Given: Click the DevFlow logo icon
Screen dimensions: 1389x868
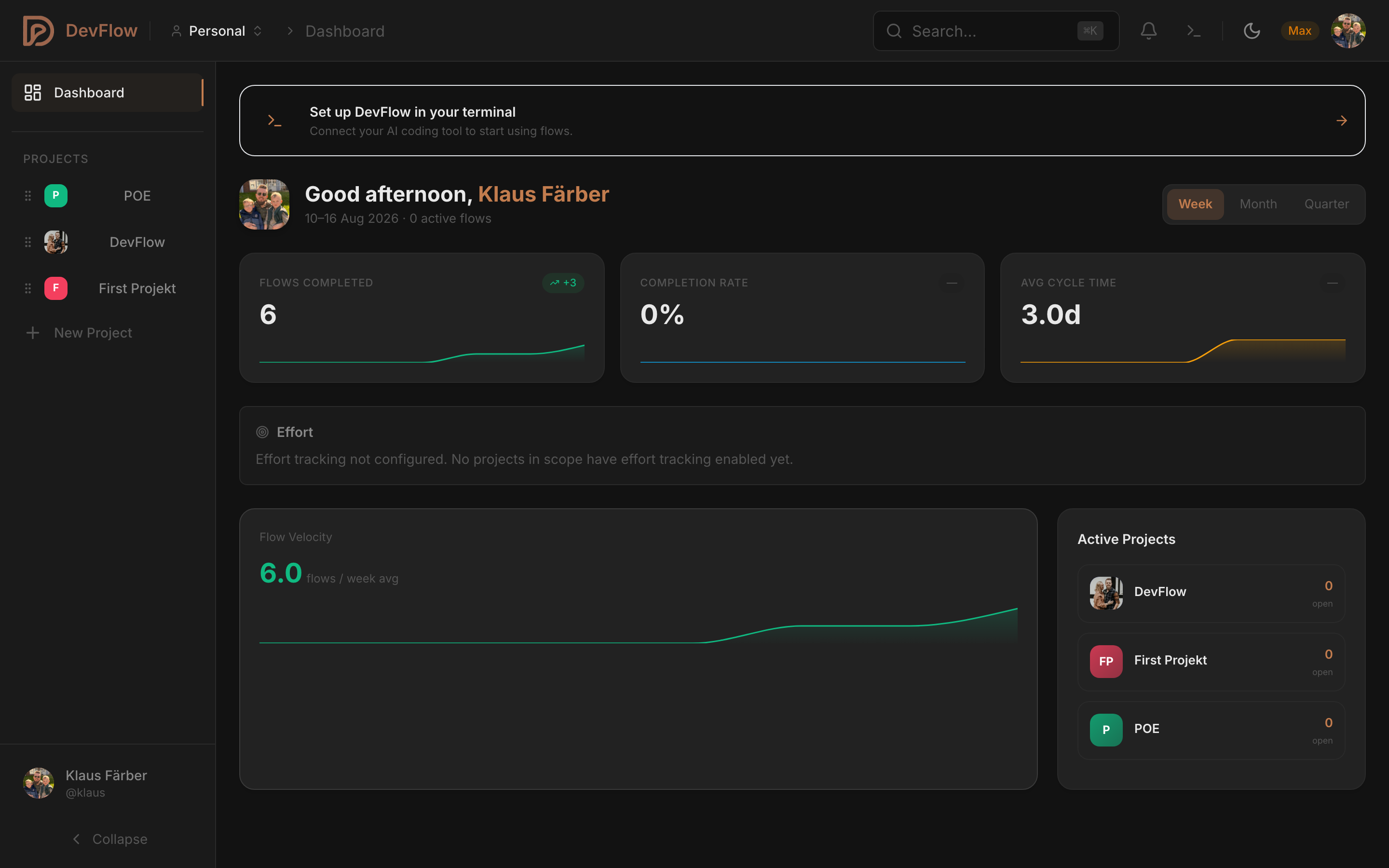Looking at the screenshot, I should [38, 31].
